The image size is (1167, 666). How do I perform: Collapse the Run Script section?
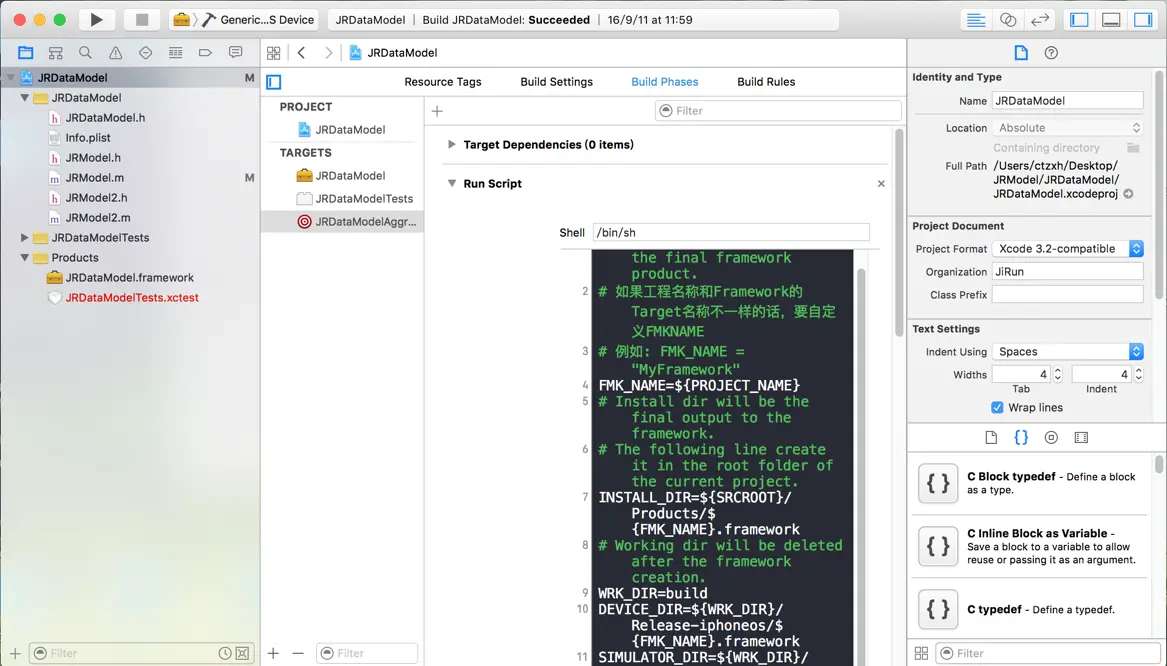pyautogui.click(x=451, y=183)
